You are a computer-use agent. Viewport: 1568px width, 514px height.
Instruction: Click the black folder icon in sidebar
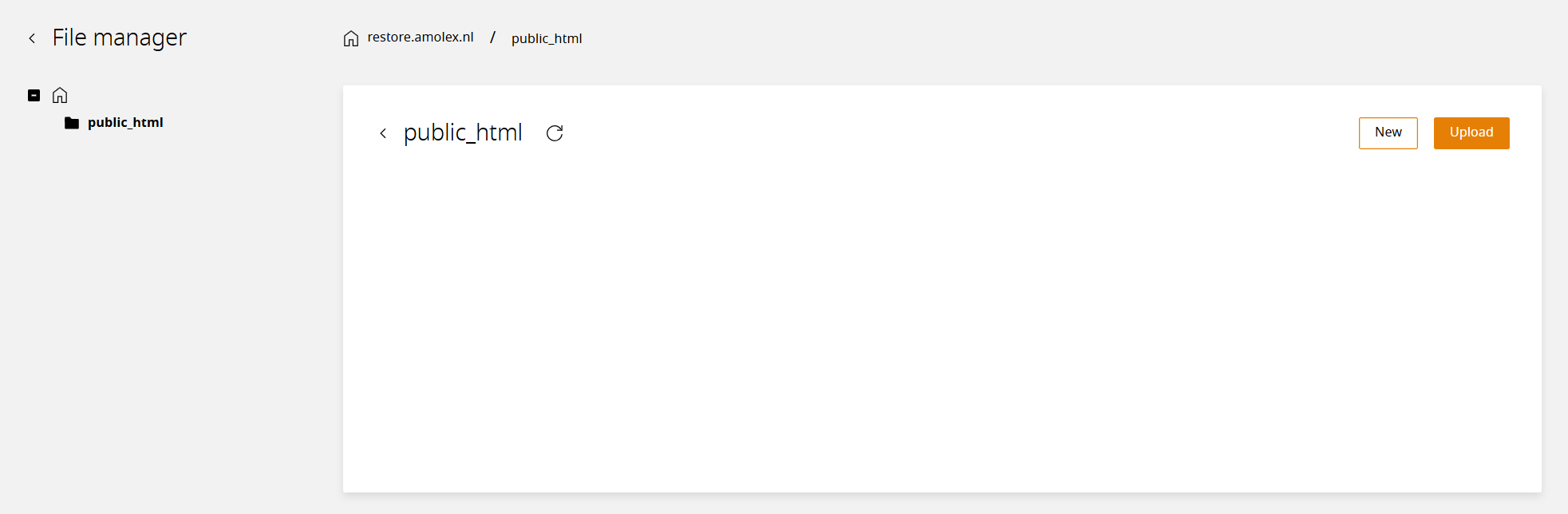point(72,123)
